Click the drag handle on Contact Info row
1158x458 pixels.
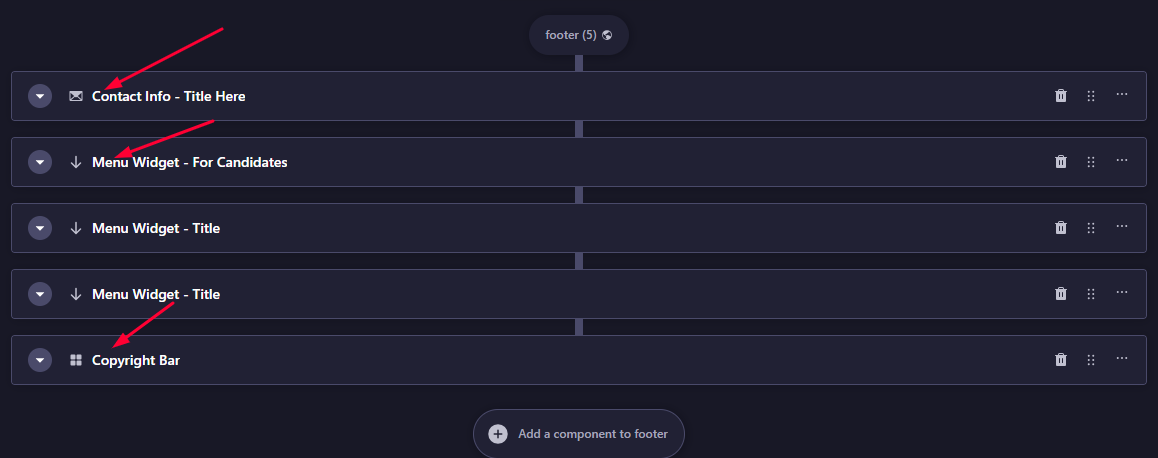1091,96
